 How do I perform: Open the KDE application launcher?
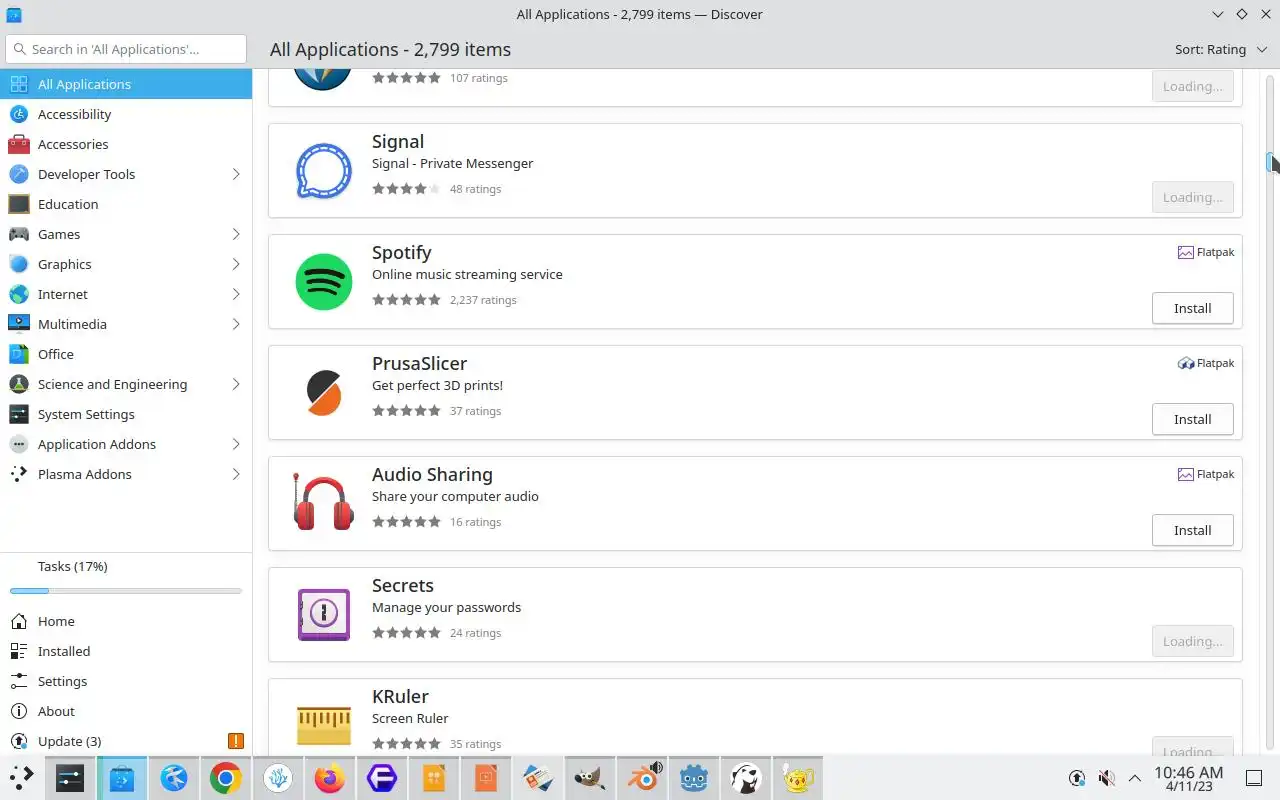22,778
